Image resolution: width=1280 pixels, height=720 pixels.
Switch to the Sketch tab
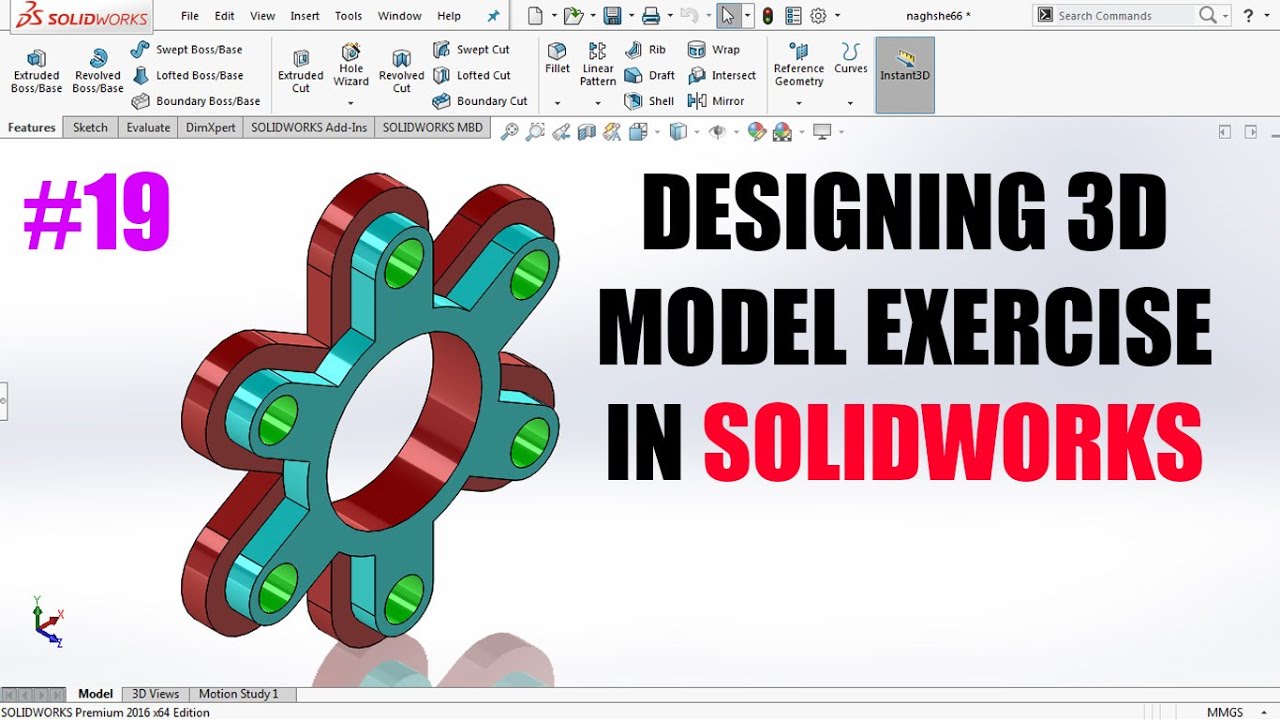[x=90, y=127]
